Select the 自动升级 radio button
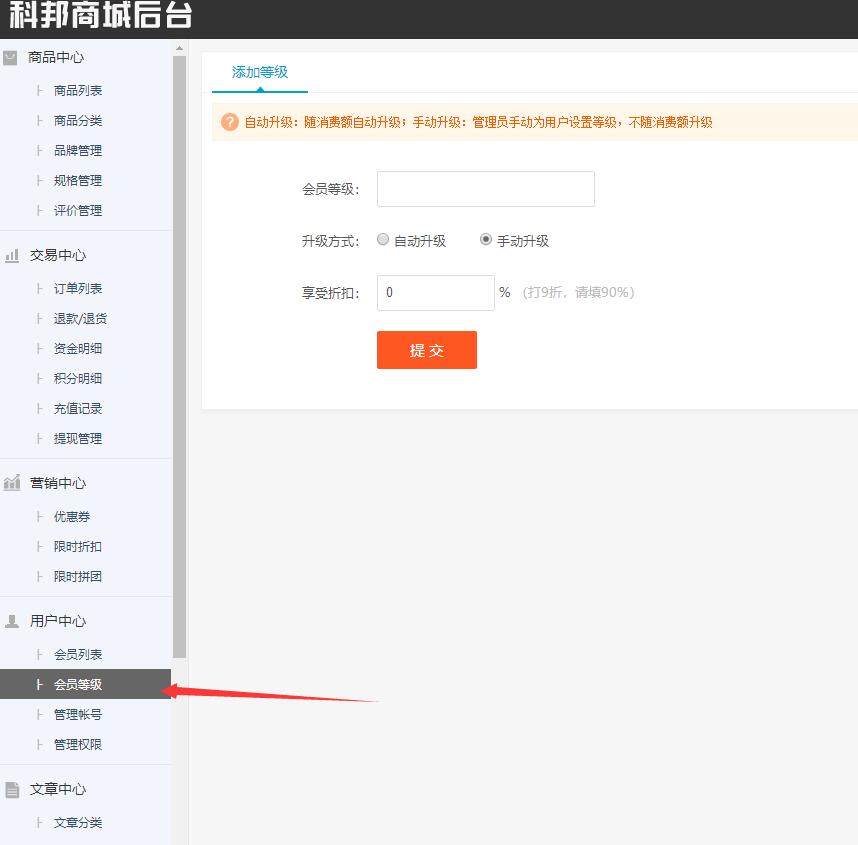 [383, 239]
